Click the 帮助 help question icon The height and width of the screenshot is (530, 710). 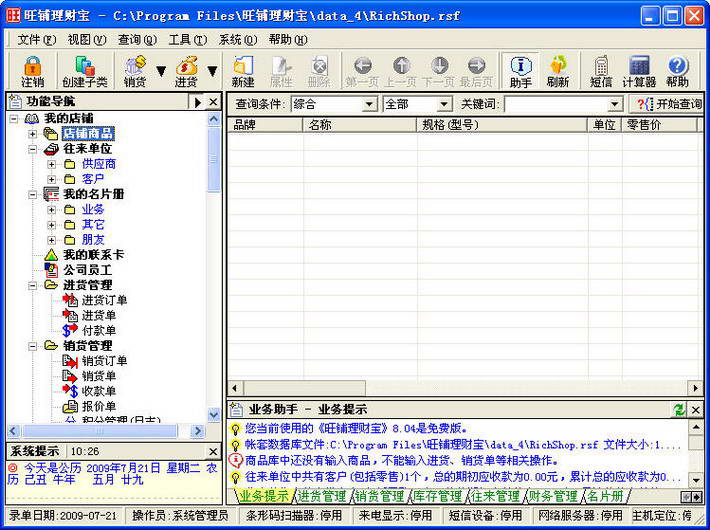pyautogui.click(x=677, y=71)
